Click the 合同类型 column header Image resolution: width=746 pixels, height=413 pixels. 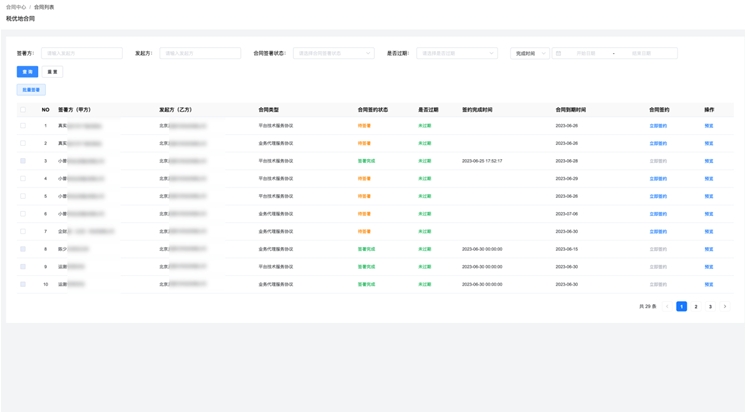tap(269, 110)
